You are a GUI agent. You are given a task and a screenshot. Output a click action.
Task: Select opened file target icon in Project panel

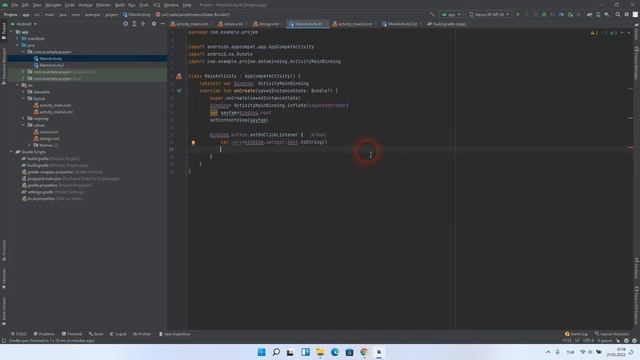[x=125, y=24]
